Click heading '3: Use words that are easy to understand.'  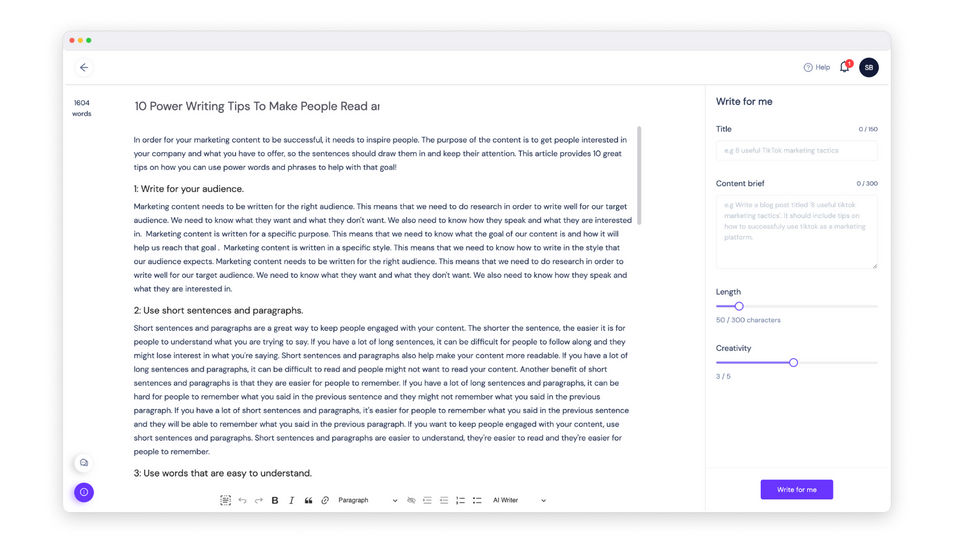(x=223, y=473)
